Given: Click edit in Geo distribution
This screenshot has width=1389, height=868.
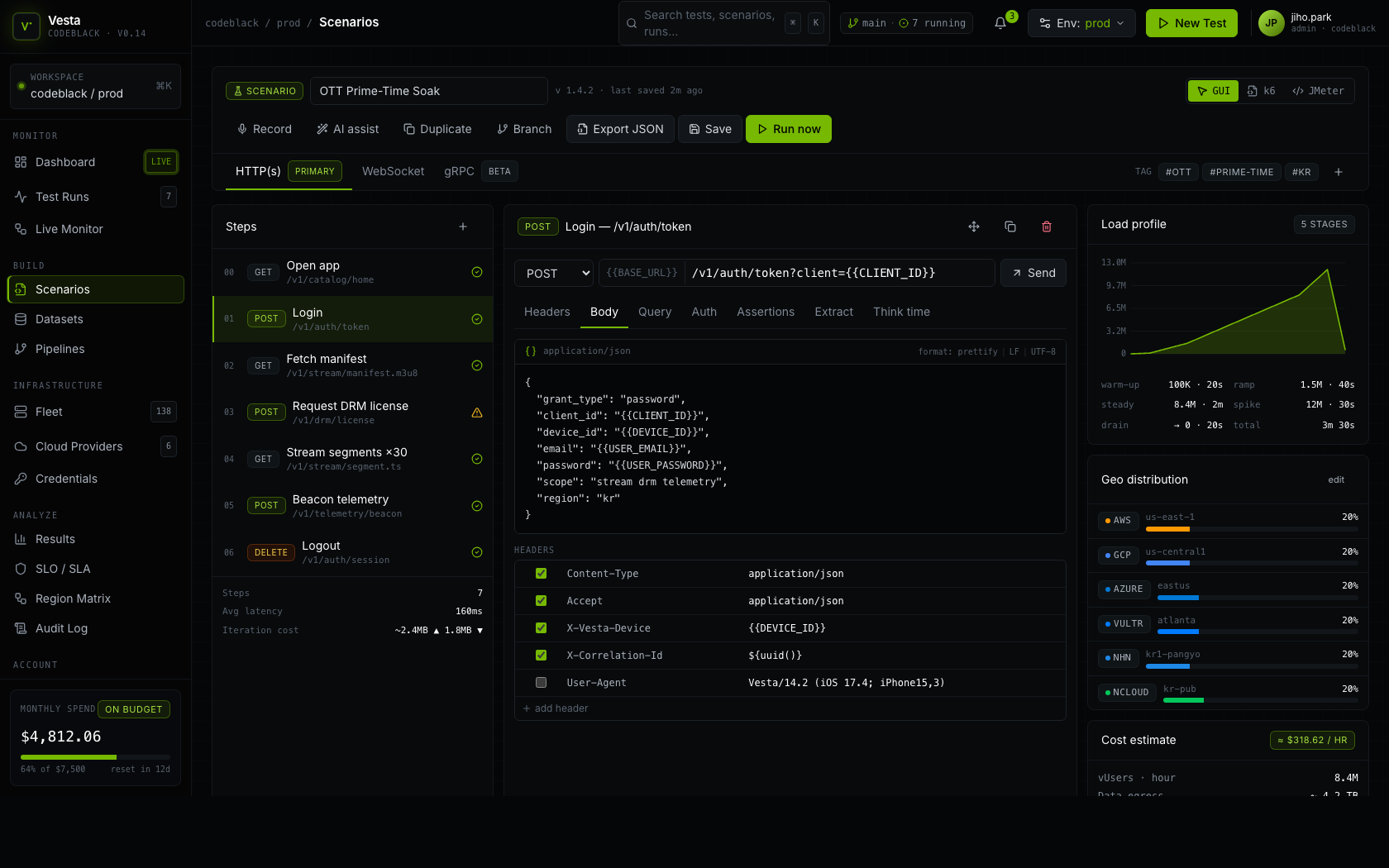Looking at the screenshot, I should tap(1336, 480).
